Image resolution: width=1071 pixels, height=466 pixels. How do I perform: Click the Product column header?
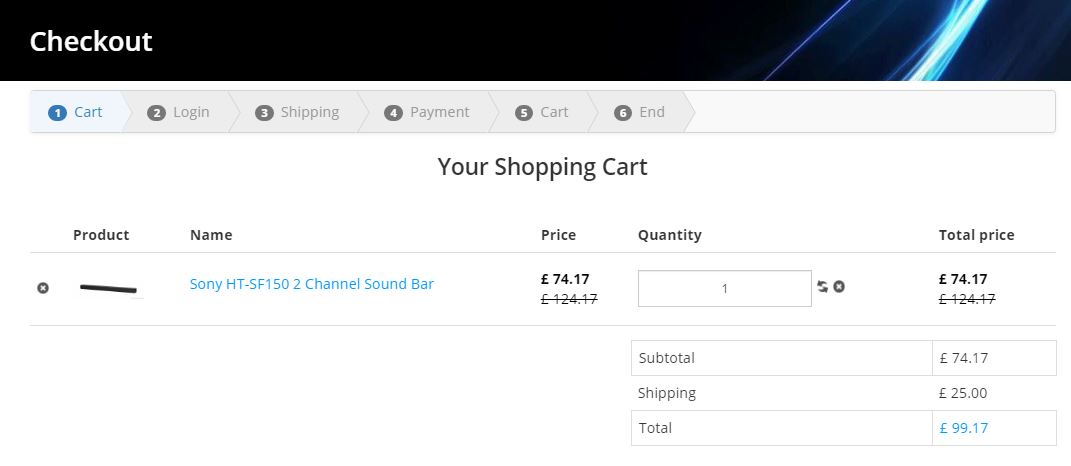pos(101,235)
